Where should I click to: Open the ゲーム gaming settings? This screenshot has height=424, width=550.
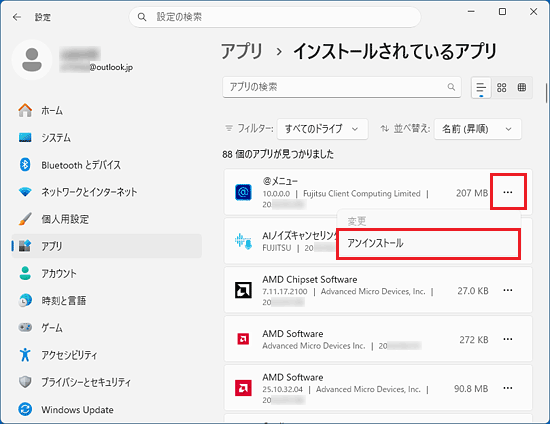pyautogui.click(x=107, y=328)
